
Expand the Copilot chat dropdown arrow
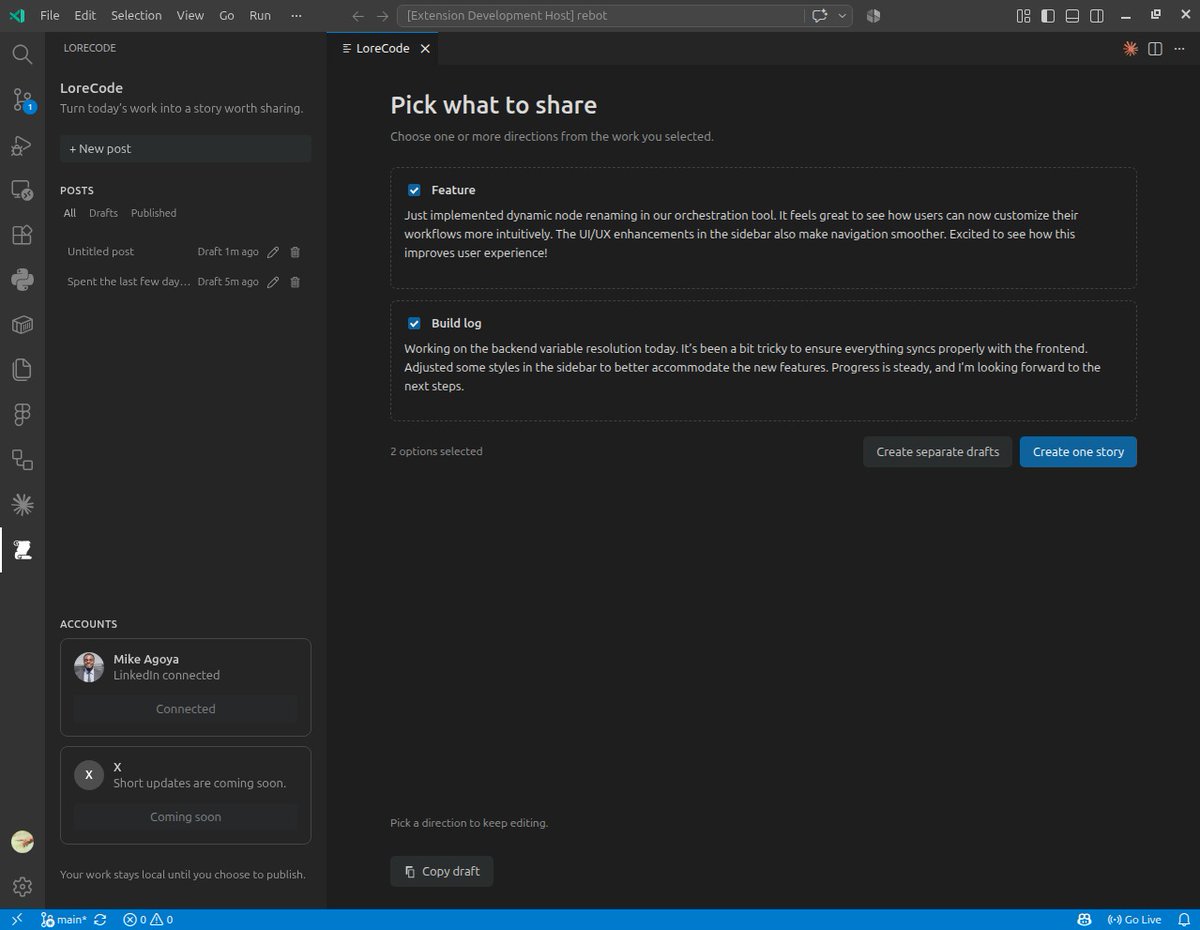[x=843, y=16]
